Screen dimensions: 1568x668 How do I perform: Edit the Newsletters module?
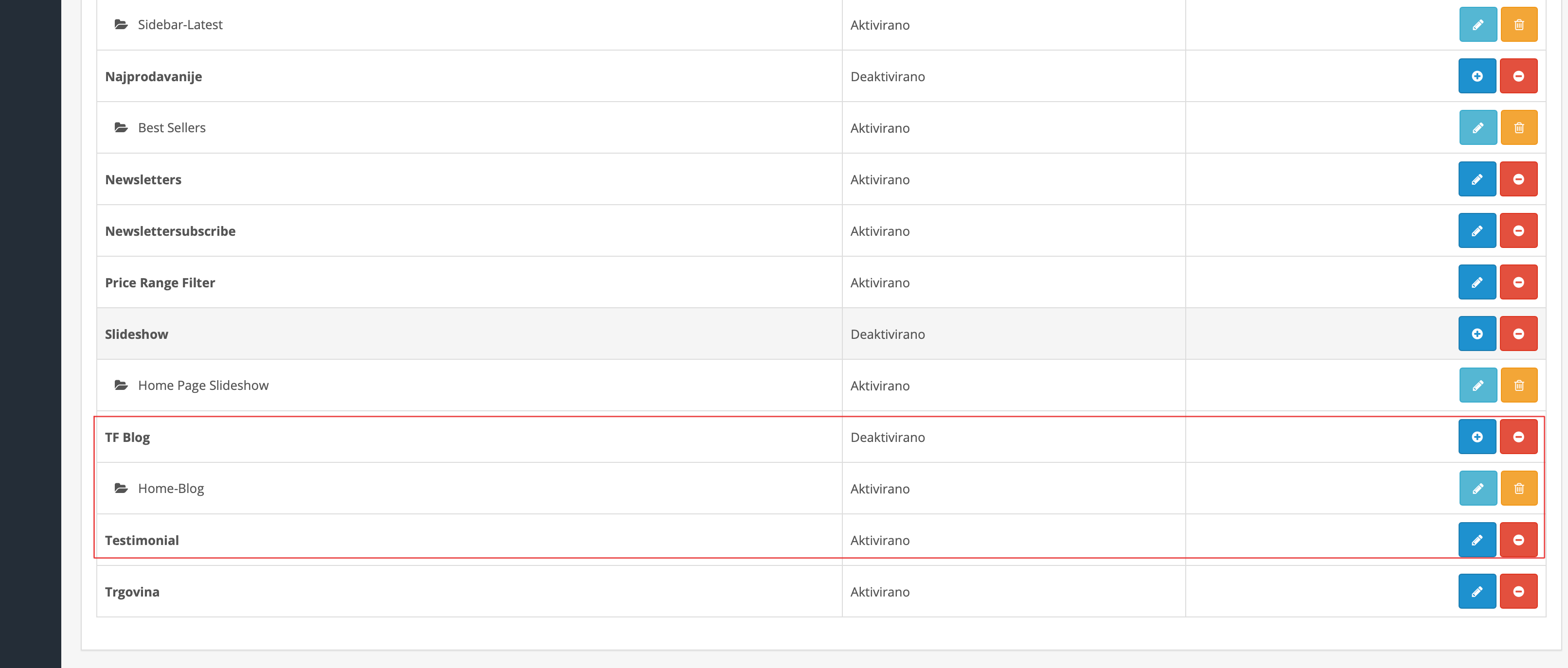(1477, 179)
